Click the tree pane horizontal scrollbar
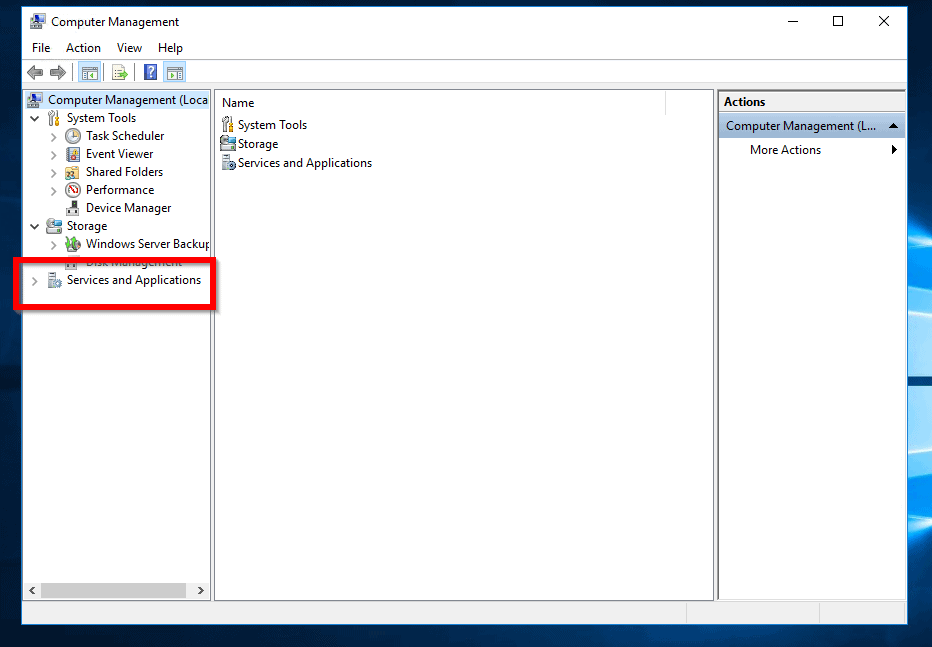 pyautogui.click(x=113, y=590)
